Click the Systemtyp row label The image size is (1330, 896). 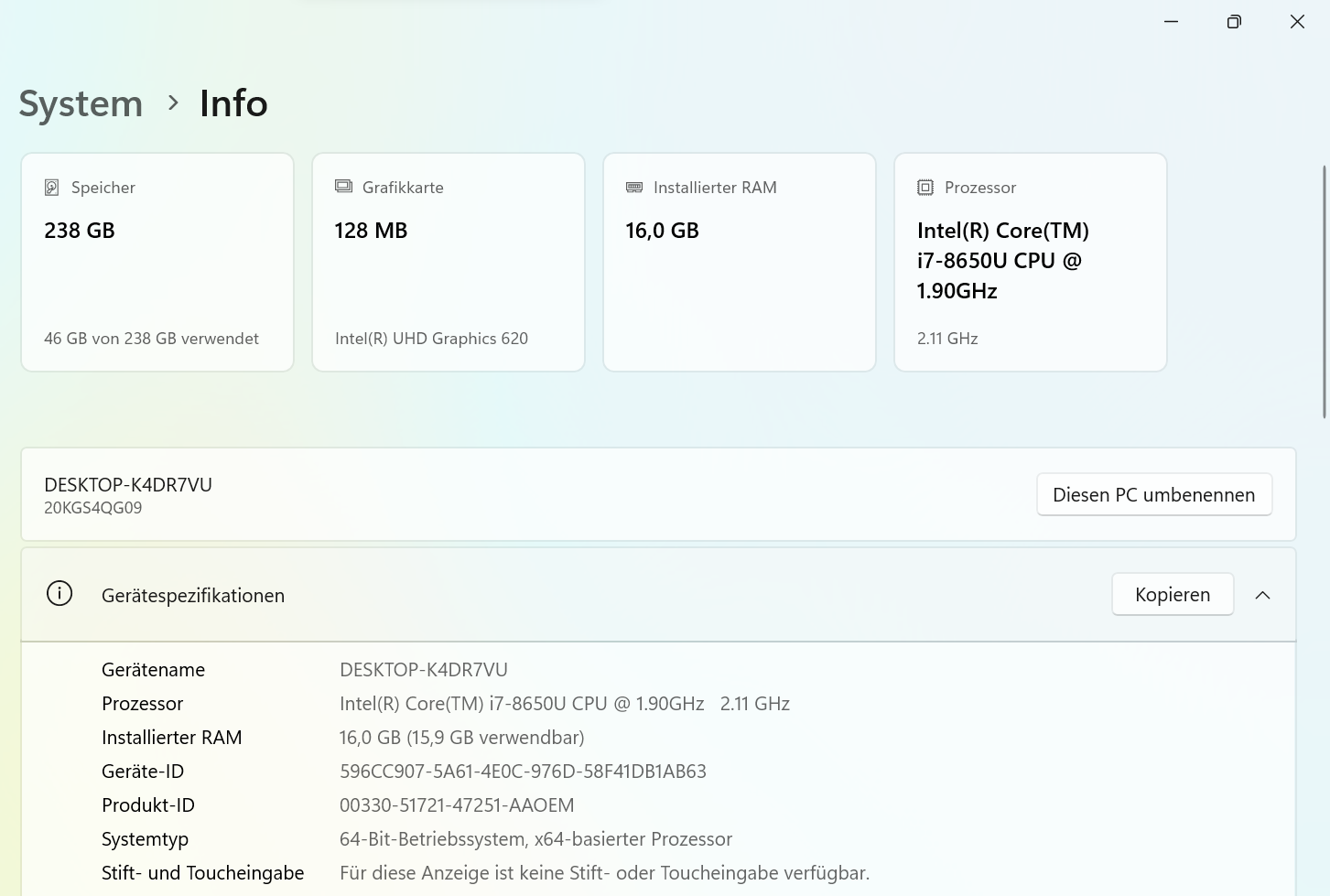tap(145, 839)
